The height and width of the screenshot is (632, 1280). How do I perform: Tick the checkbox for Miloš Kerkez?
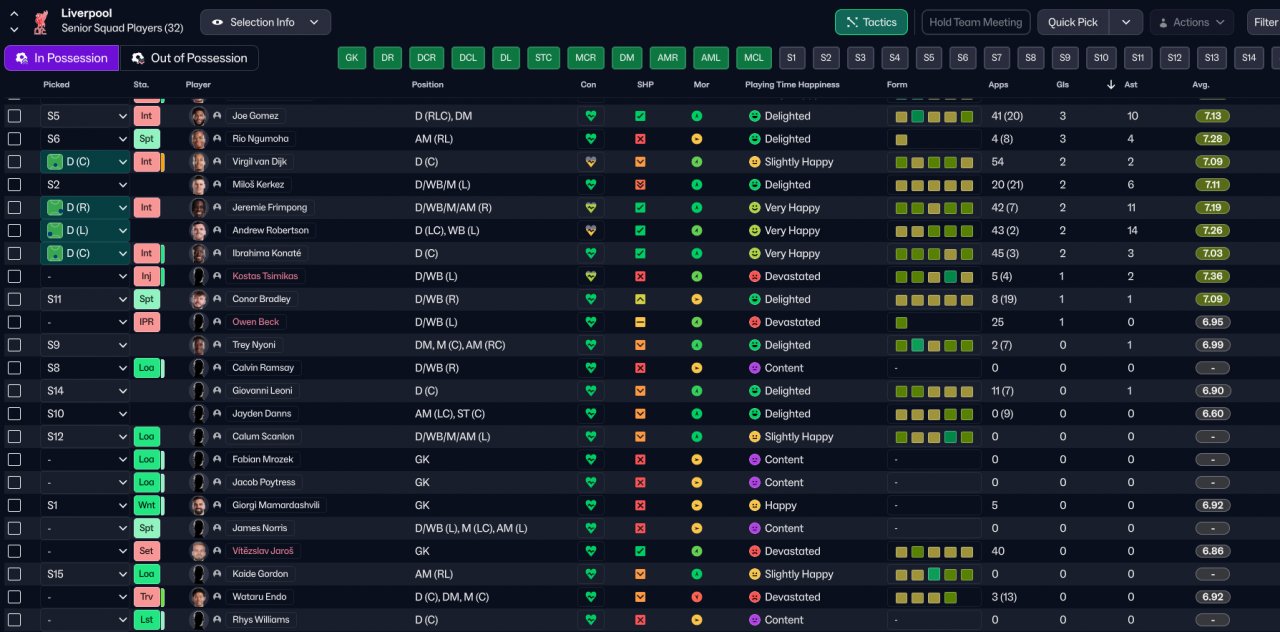pos(14,185)
